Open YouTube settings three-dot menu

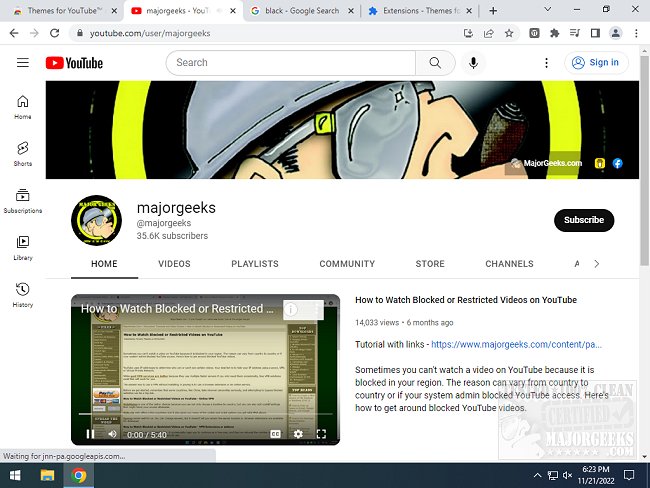click(x=546, y=63)
